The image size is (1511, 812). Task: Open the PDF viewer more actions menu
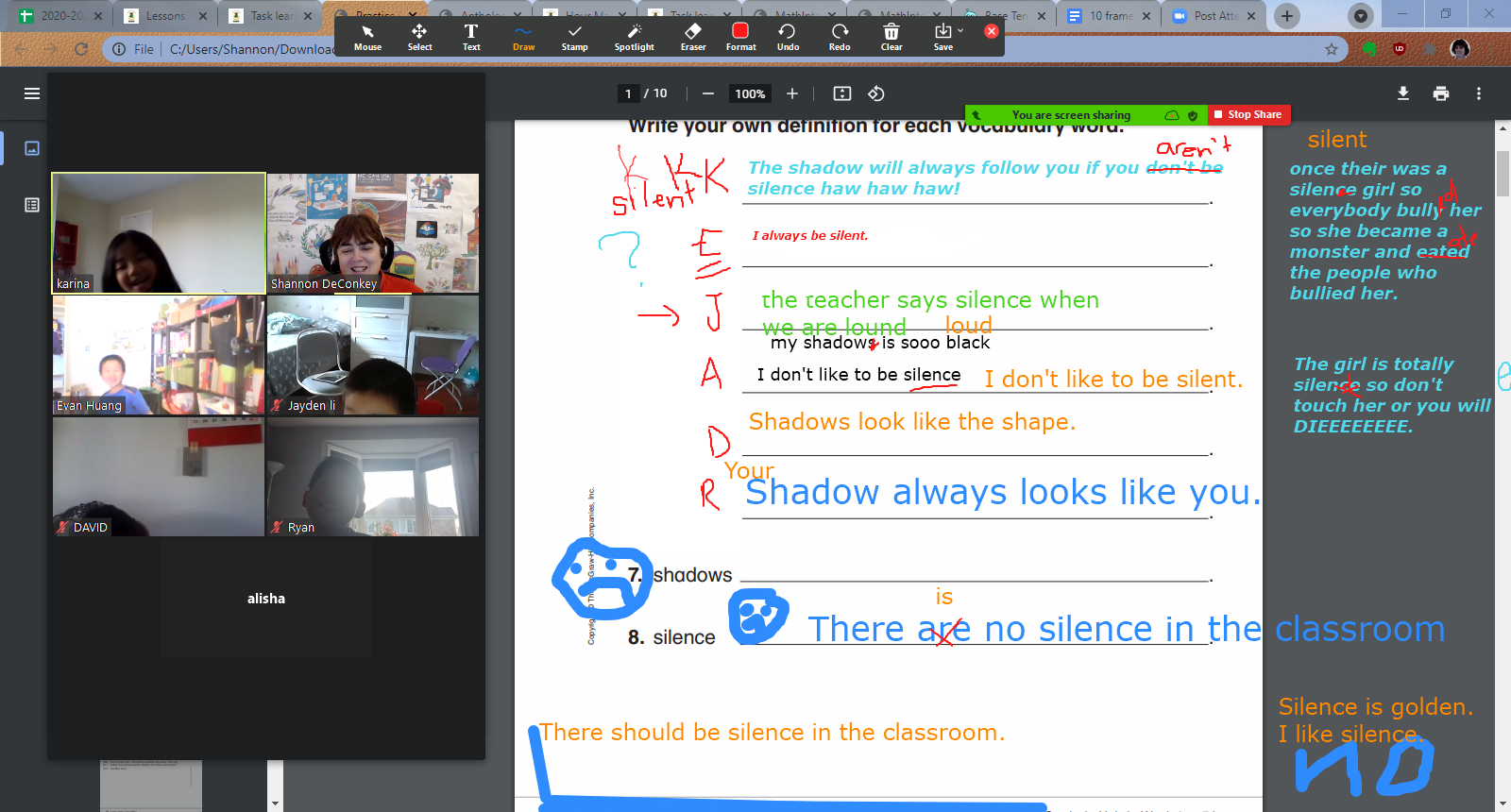click(x=1479, y=93)
